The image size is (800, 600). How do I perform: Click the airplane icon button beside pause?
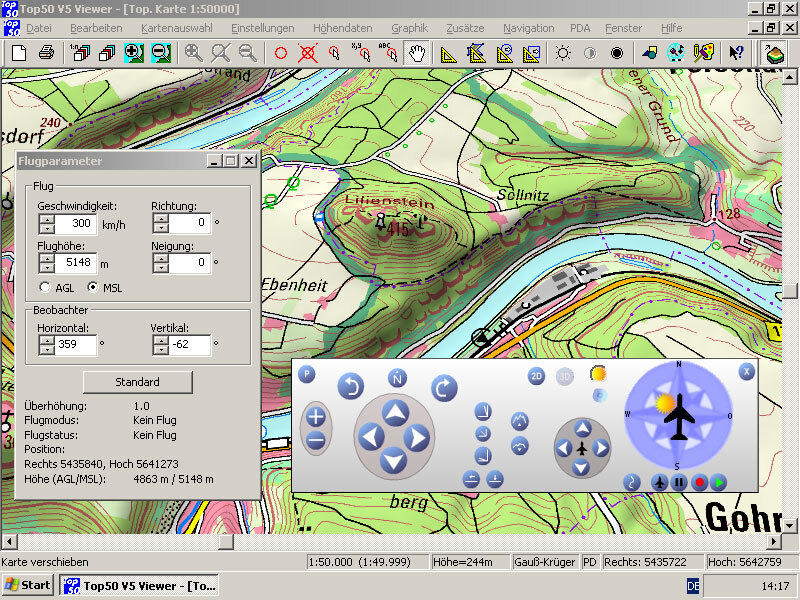(x=660, y=482)
